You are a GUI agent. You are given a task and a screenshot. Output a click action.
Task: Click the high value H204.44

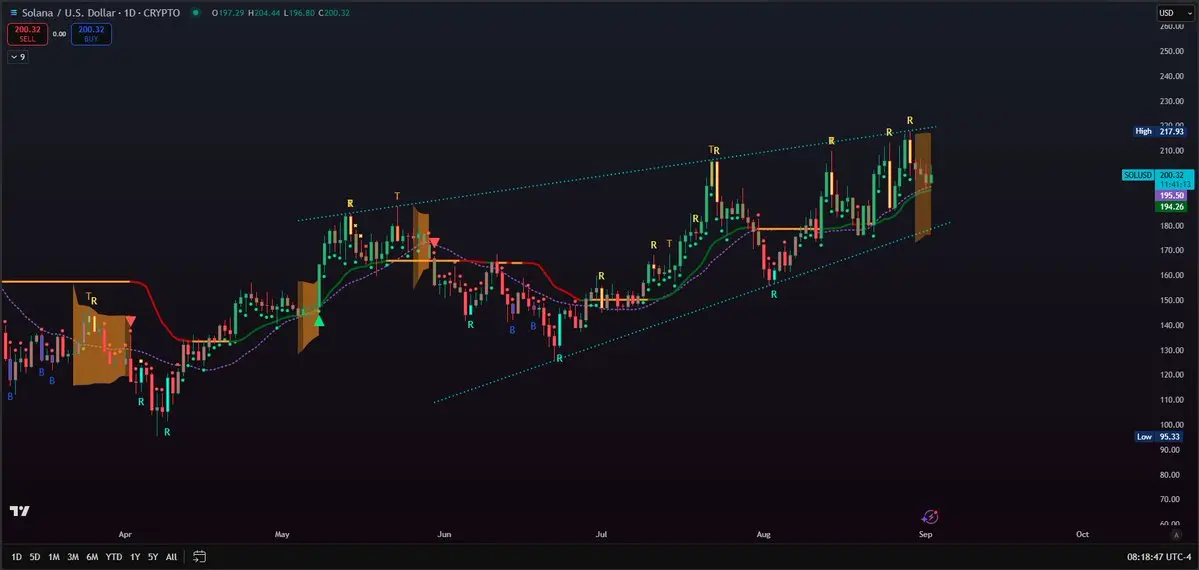265,13
